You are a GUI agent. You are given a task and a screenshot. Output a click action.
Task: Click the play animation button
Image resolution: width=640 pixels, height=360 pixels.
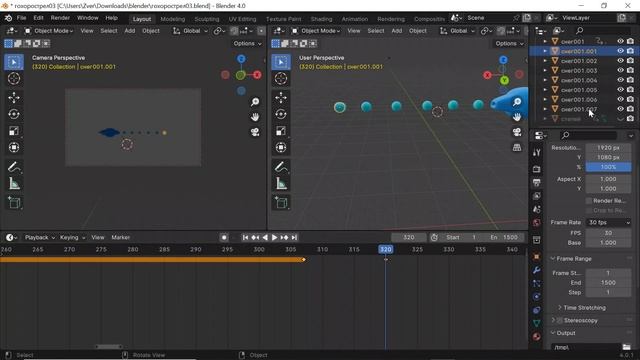click(274, 237)
